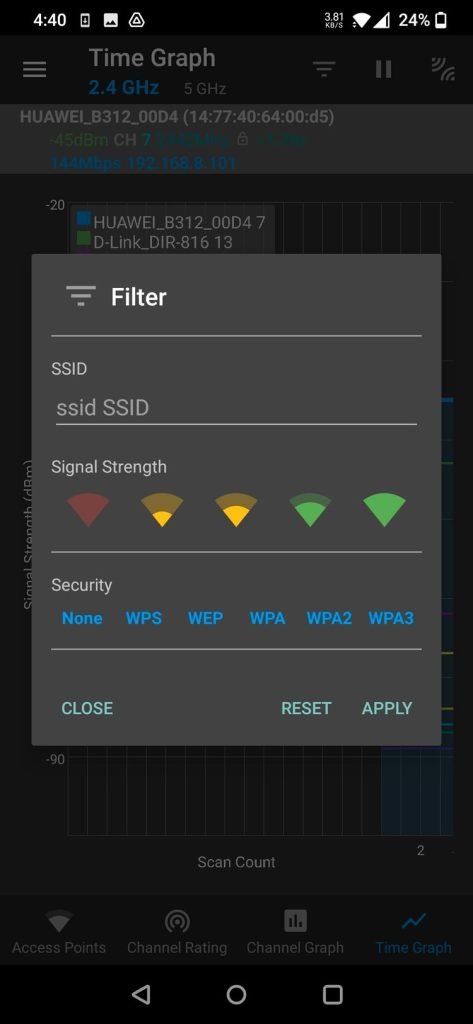
Task: Toggle the WEP security filter
Action: point(206,618)
